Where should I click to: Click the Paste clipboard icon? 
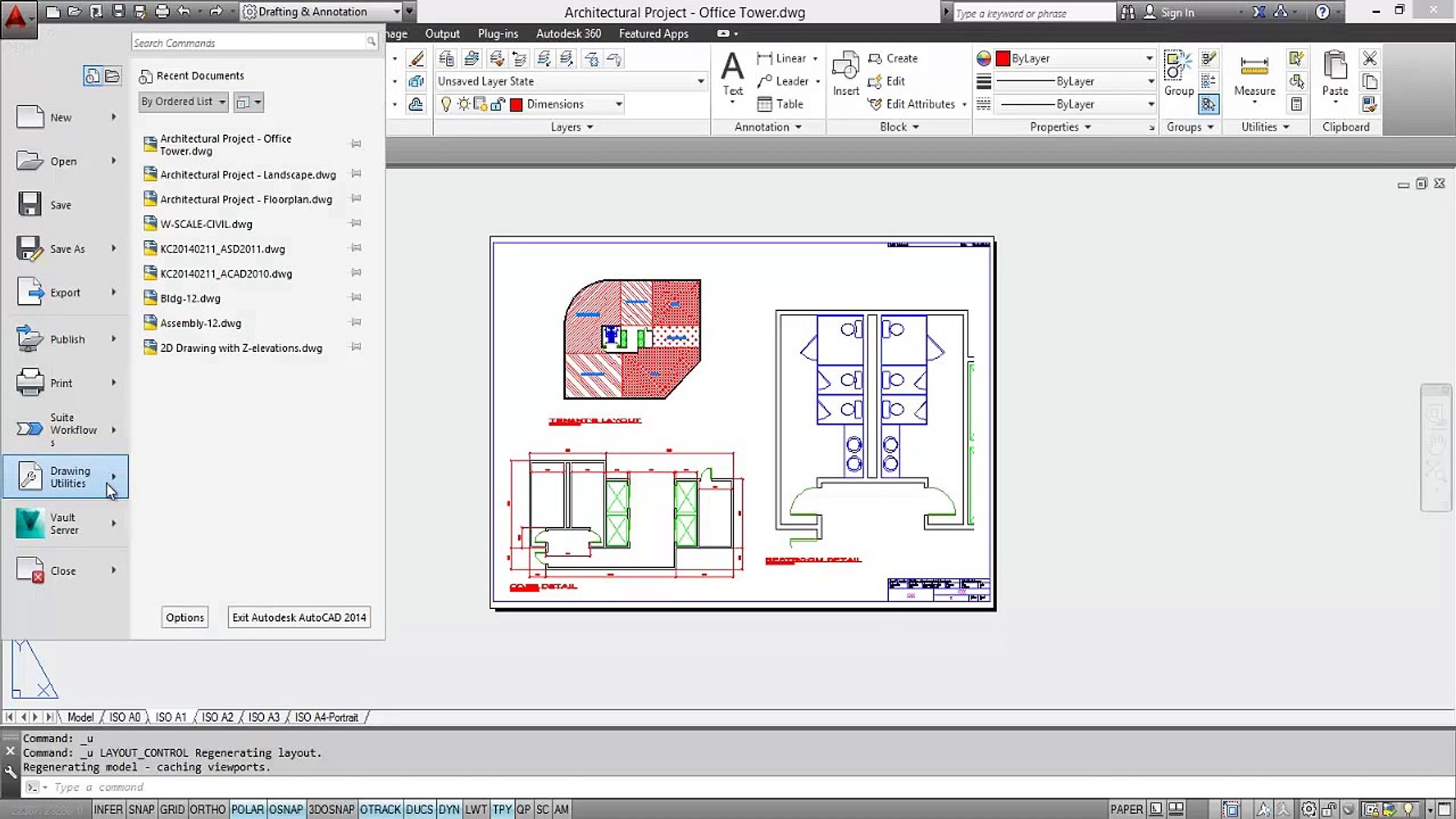[x=1335, y=67]
